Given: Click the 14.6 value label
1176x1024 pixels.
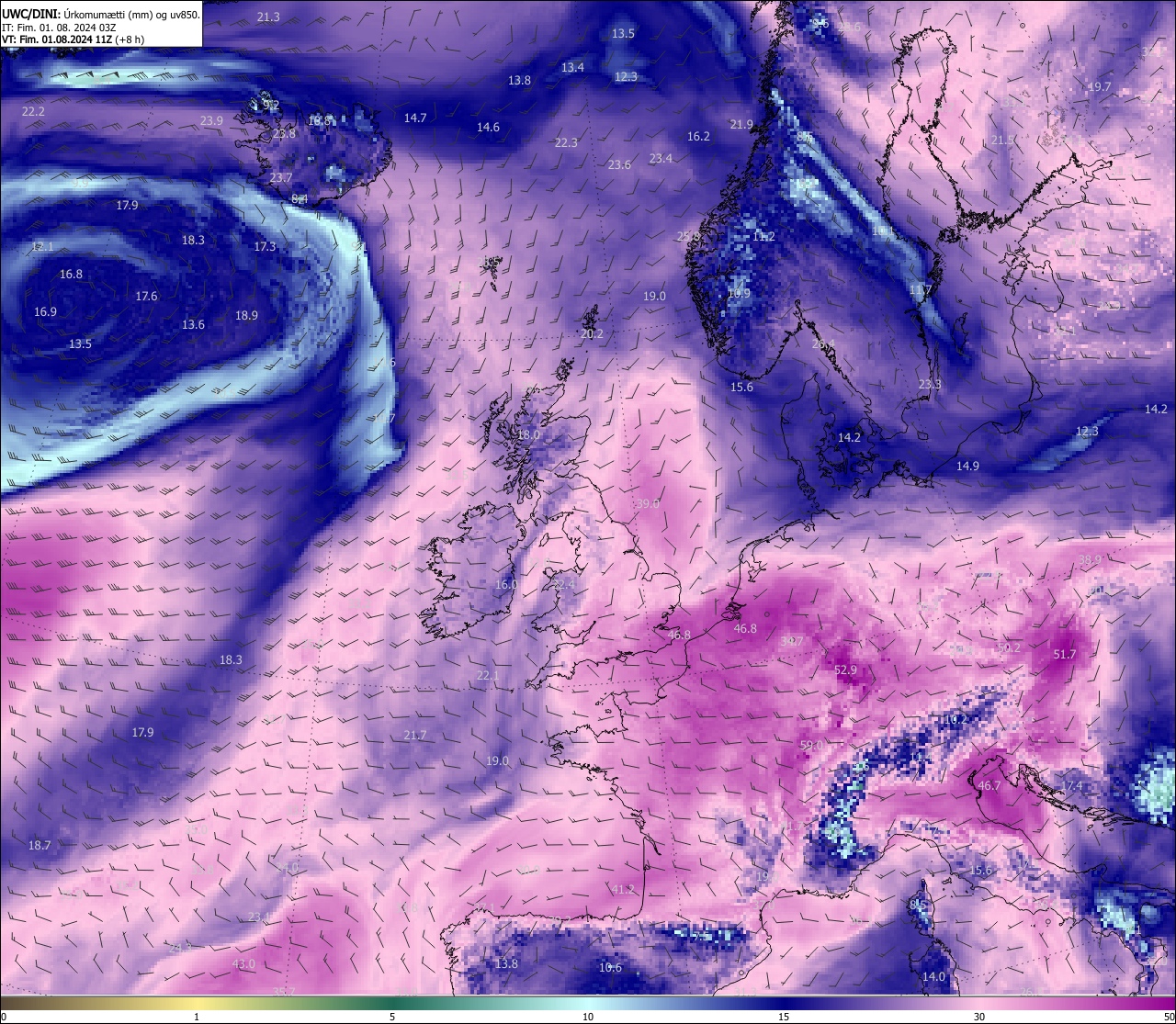Looking at the screenshot, I should pos(488,128).
